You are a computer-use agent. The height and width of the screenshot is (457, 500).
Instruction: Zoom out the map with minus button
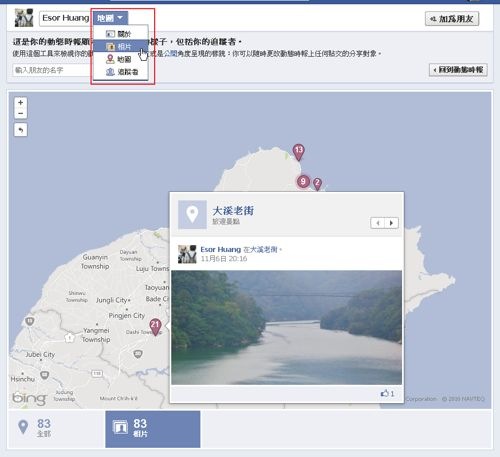[21, 113]
